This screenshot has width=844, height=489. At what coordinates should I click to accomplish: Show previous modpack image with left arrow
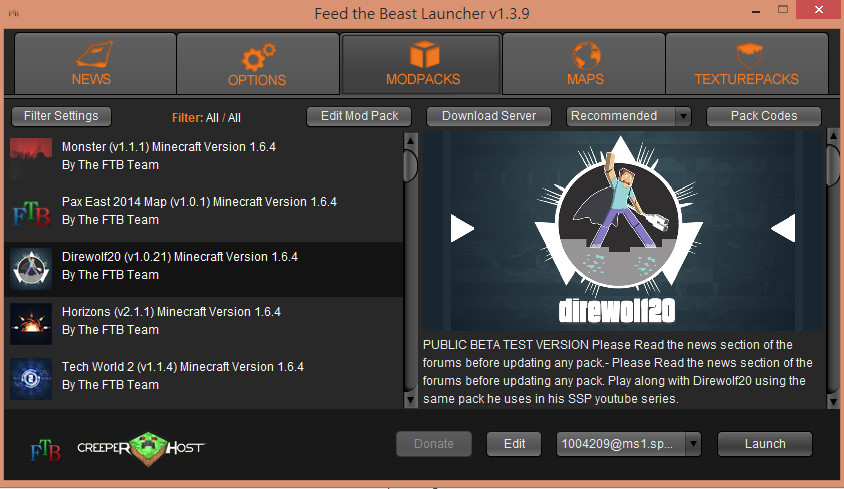(461, 229)
